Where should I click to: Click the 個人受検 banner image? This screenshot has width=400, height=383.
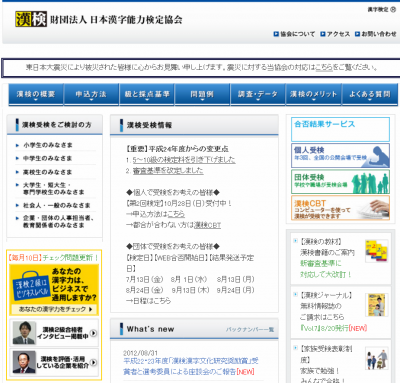coord(340,155)
